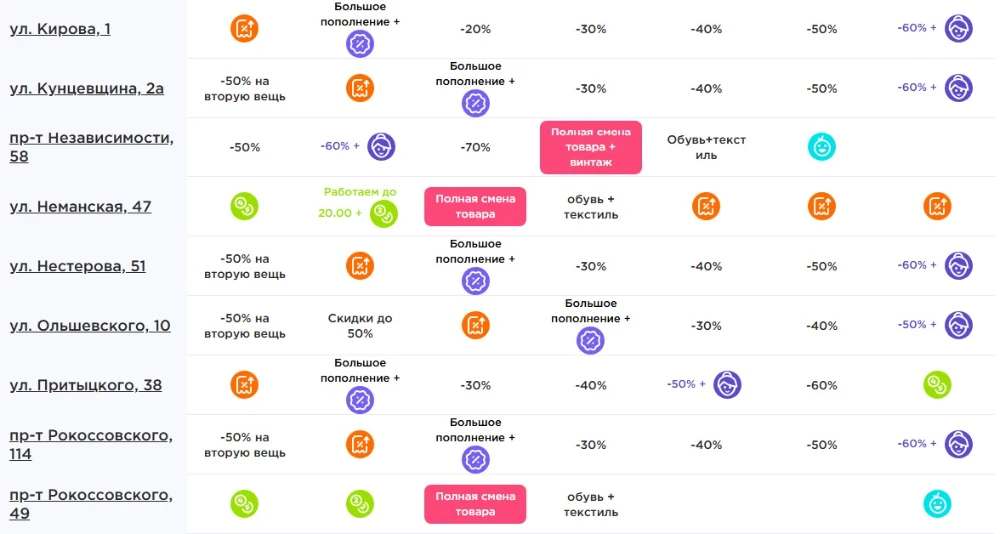The height and width of the screenshot is (534, 1000).
Task: Click orange receipt icon in Кирова row
Action: point(244,29)
